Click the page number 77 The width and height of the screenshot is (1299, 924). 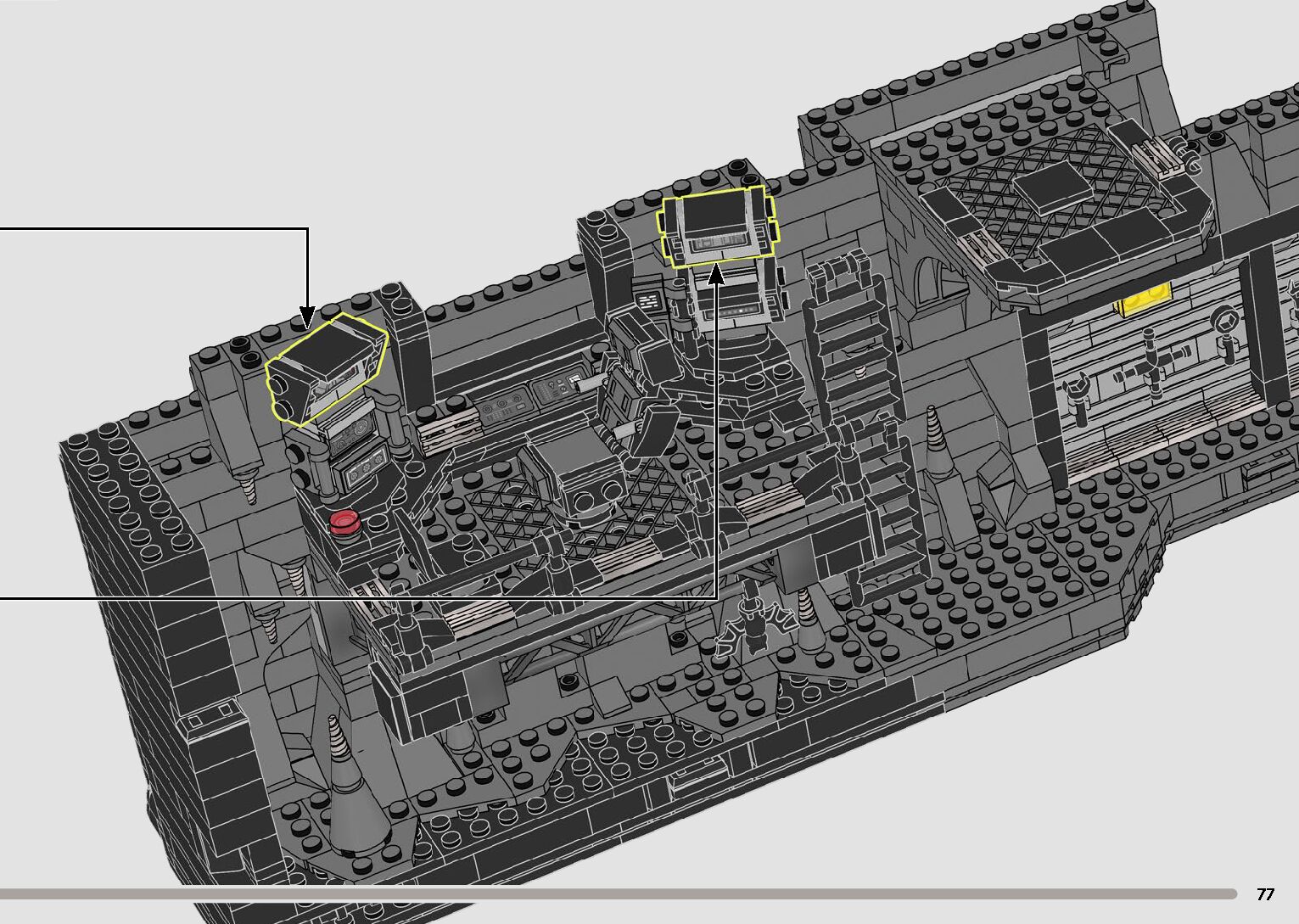coord(1265,893)
